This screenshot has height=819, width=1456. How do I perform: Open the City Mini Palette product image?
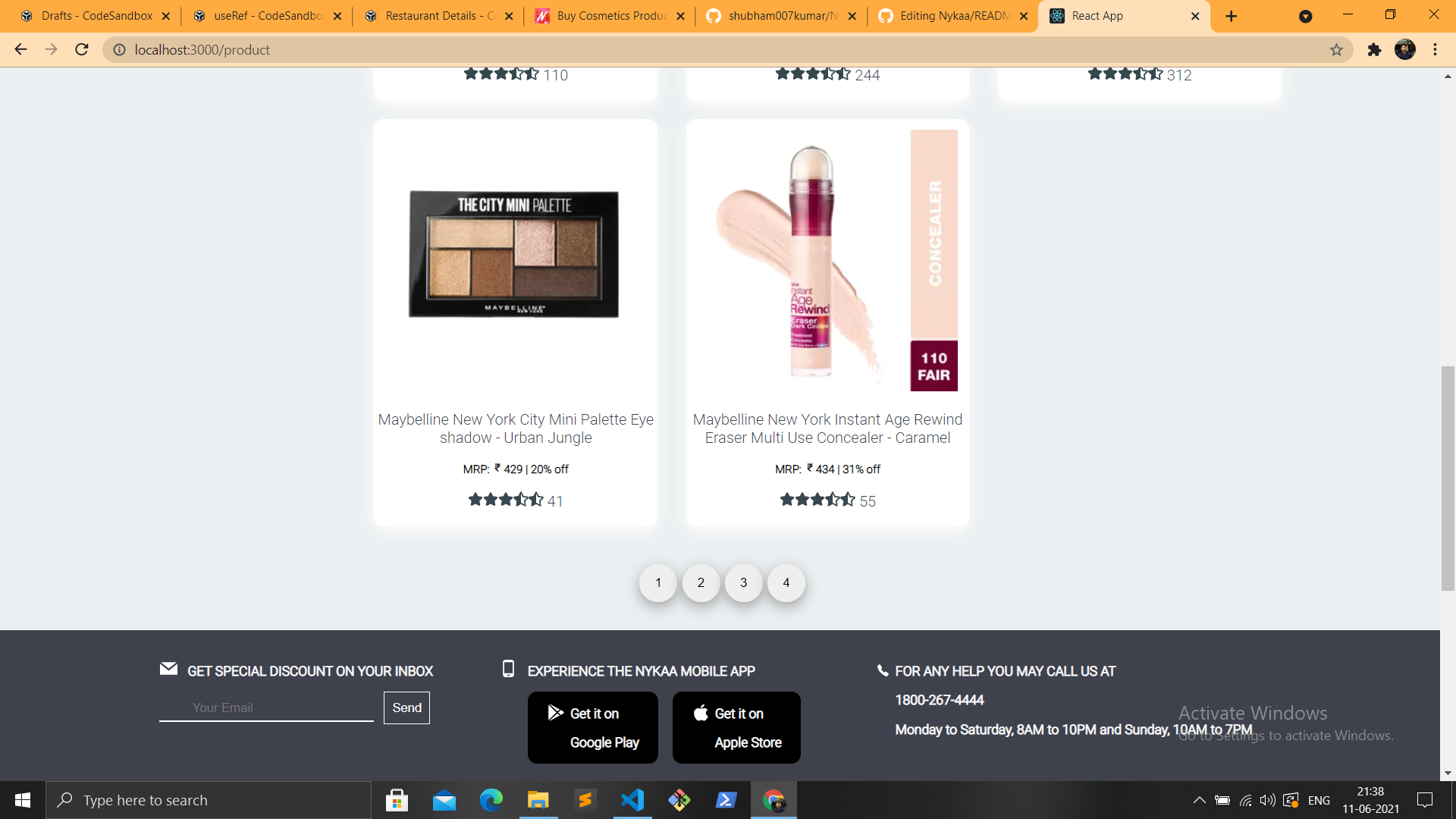516,256
